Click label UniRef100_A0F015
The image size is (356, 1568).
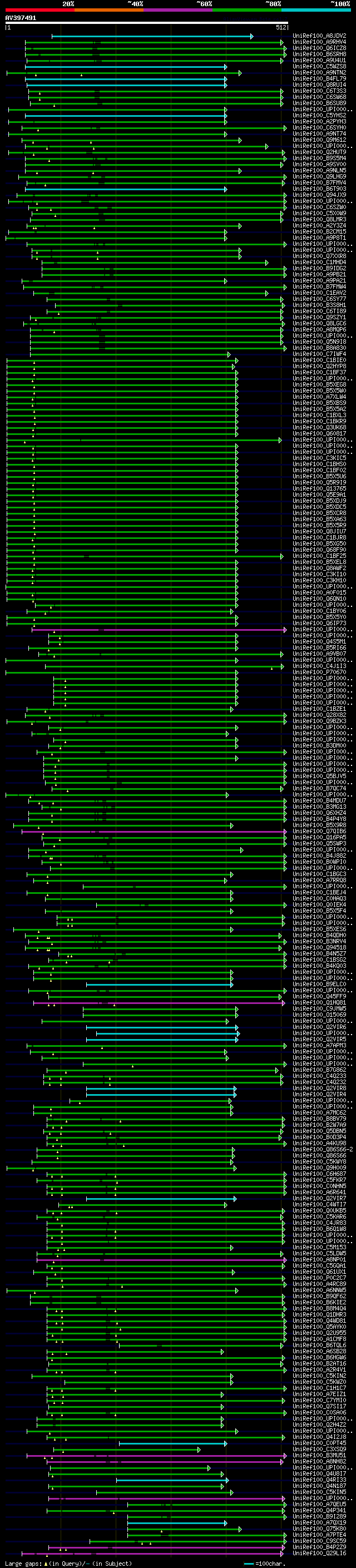pos(319,592)
